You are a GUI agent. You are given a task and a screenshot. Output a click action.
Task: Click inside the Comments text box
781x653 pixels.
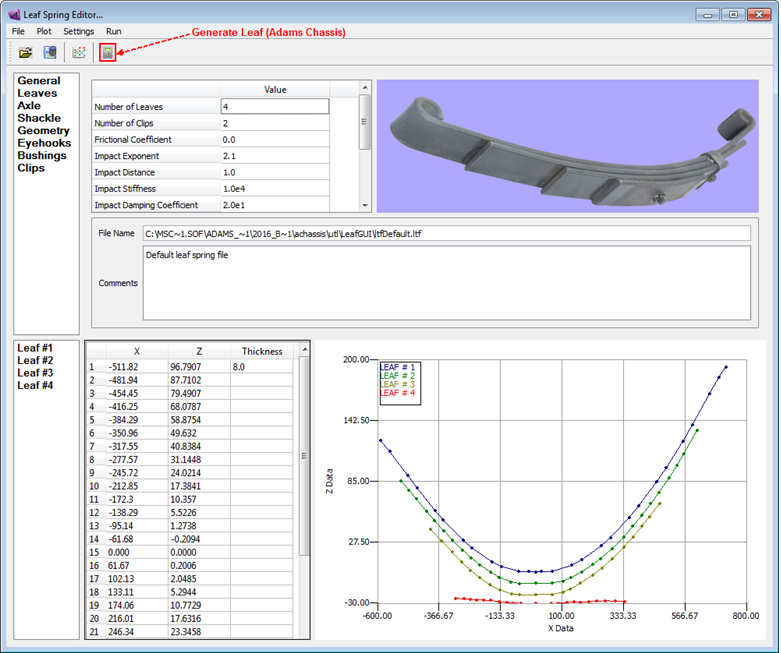pyautogui.click(x=447, y=283)
